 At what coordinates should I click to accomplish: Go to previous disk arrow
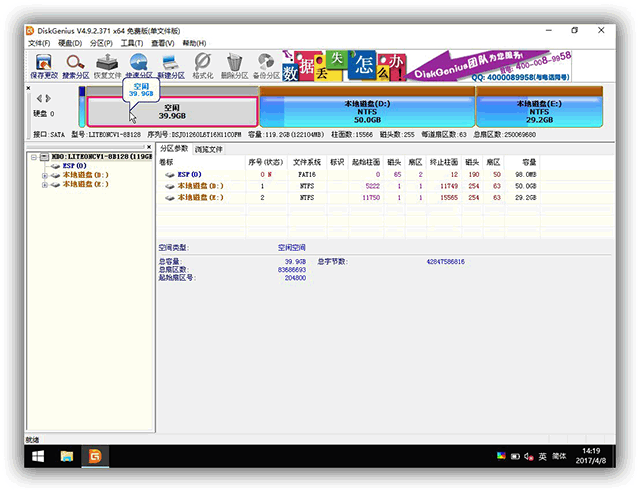(39, 98)
